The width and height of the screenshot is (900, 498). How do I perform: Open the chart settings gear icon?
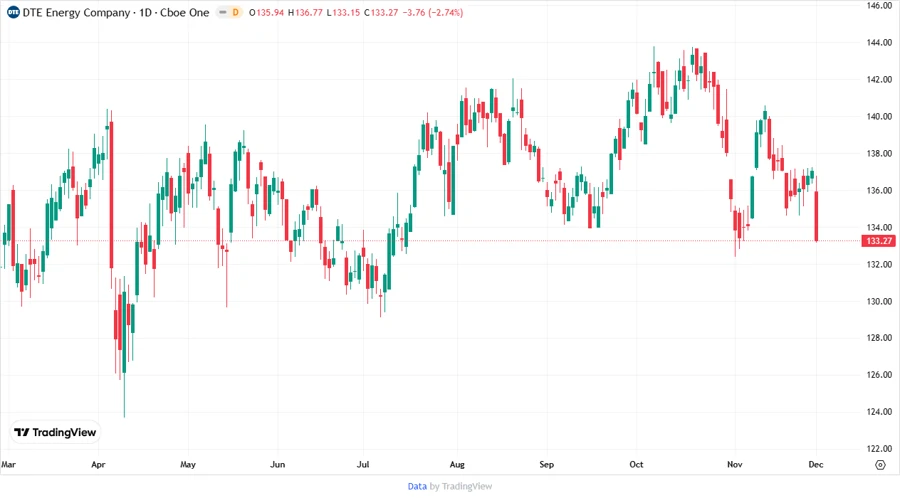pos(880,465)
